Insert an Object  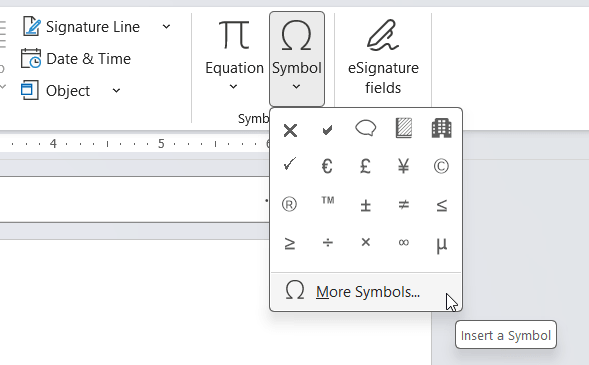click(56, 90)
